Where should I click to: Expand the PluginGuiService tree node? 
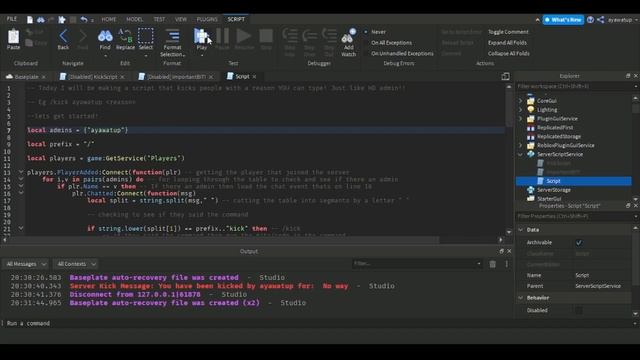pyautogui.click(x=520, y=119)
